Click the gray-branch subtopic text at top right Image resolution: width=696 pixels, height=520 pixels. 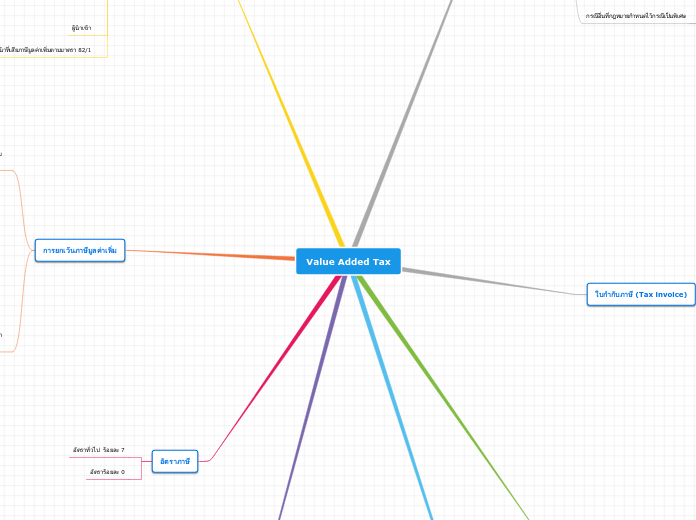636,16
